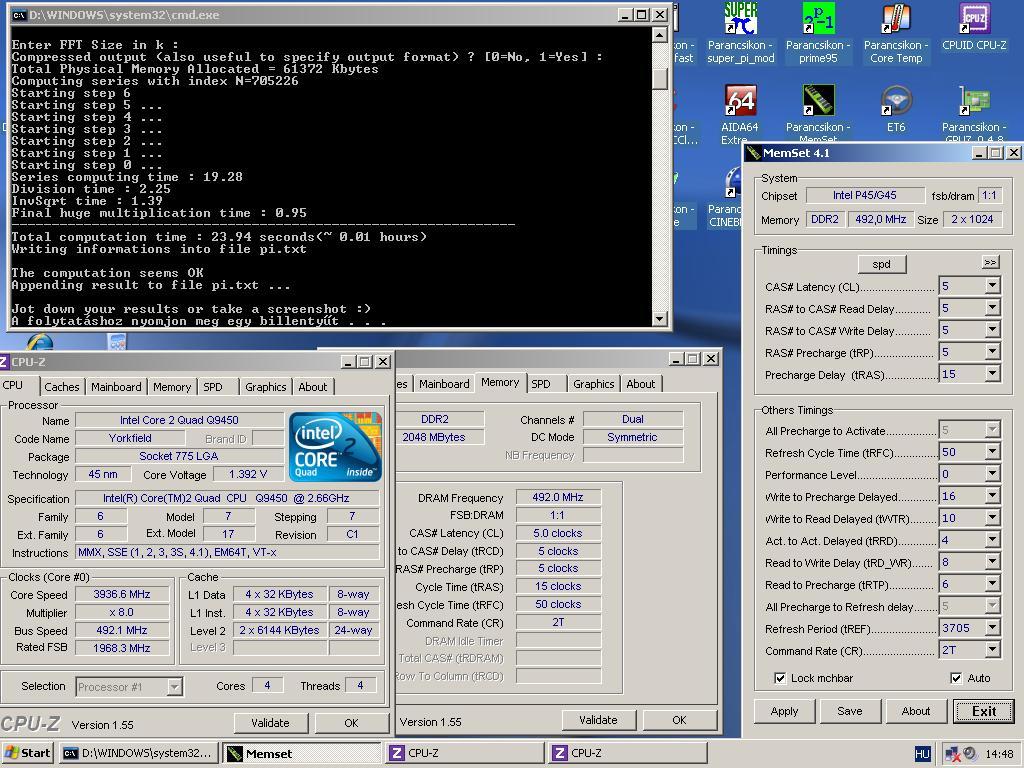Click the cmd.exe title bar icon
This screenshot has height=768, width=1024.
[x=19, y=15]
